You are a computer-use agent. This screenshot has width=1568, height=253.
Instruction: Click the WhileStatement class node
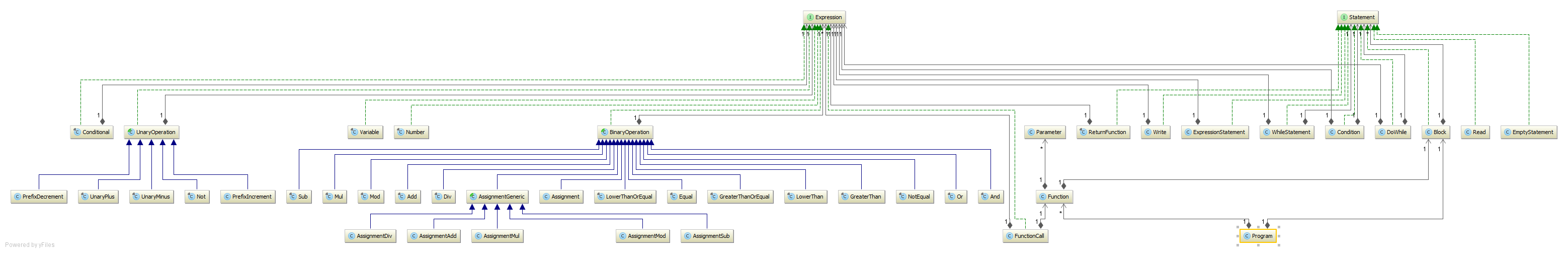click(x=1287, y=132)
